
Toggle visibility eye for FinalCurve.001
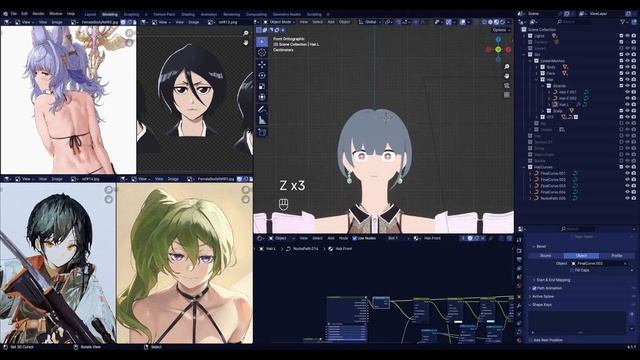click(x=627, y=173)
